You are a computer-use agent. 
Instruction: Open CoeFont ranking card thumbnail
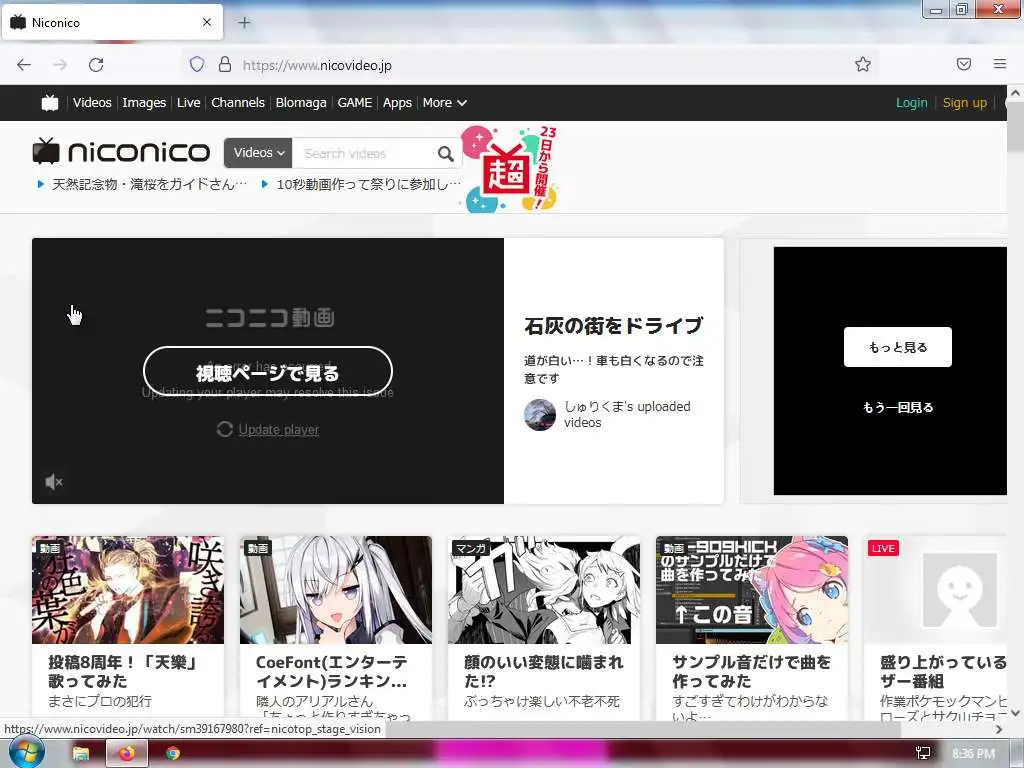[336, 590]
